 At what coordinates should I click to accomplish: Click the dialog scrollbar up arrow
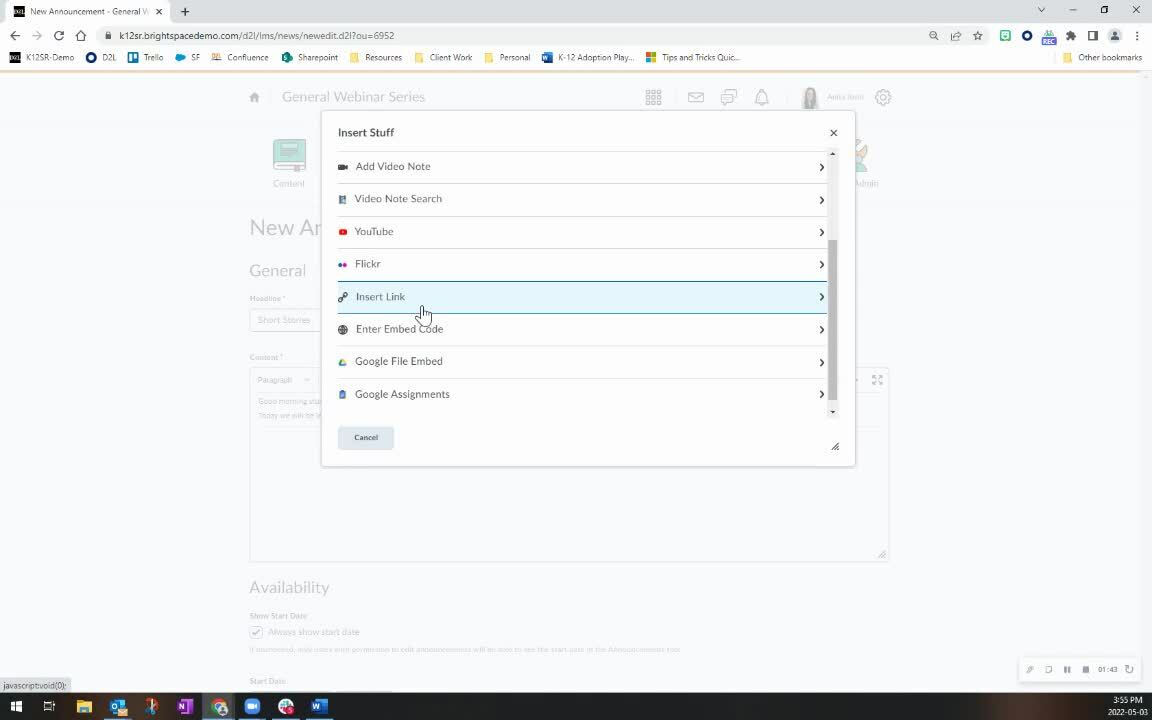point(832,154)
